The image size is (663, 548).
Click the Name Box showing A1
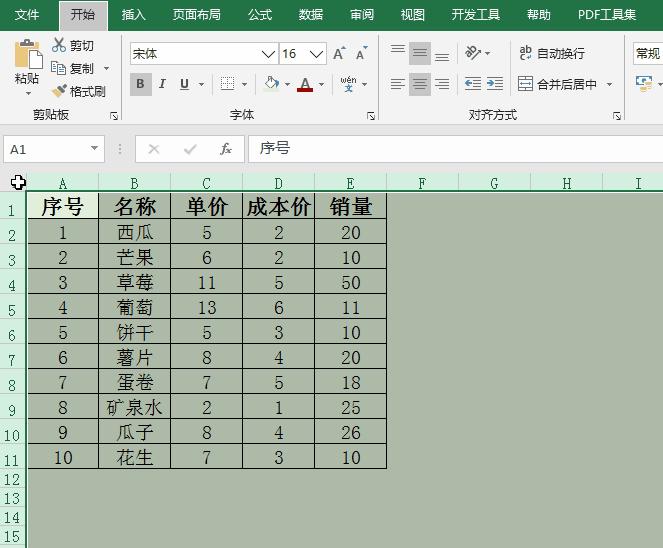(47, 149)
